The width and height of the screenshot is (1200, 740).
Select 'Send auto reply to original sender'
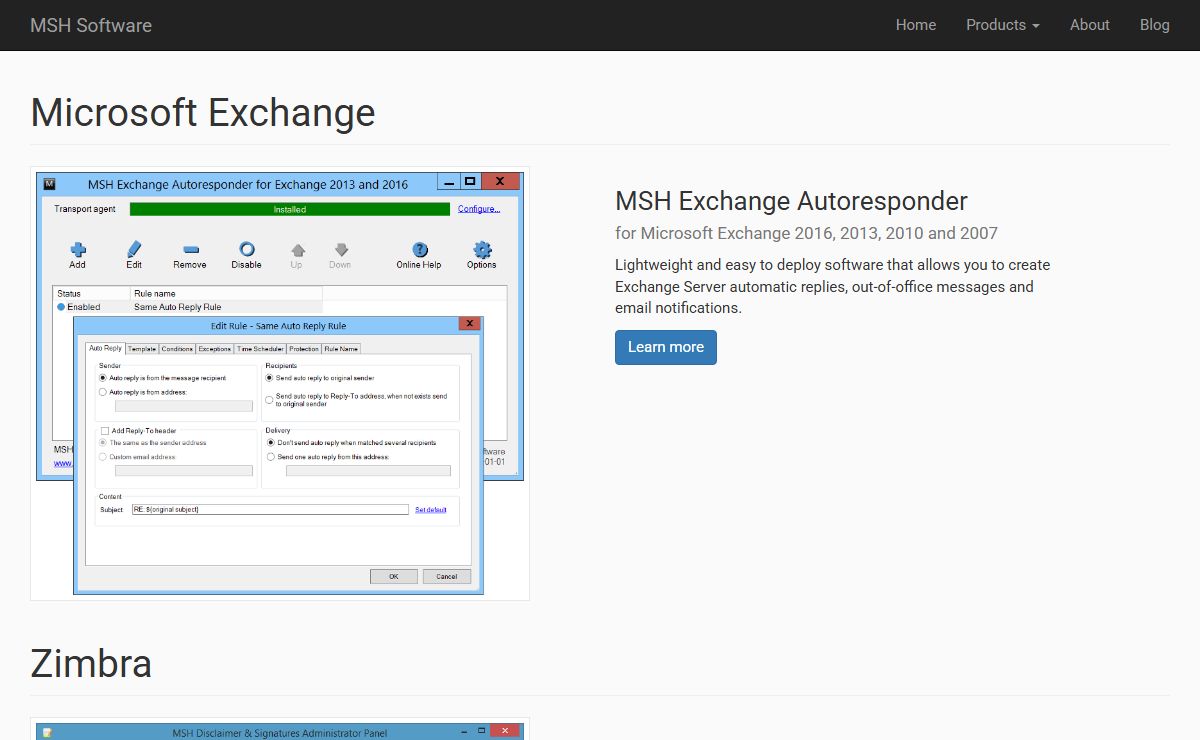[x=269, y=378]
